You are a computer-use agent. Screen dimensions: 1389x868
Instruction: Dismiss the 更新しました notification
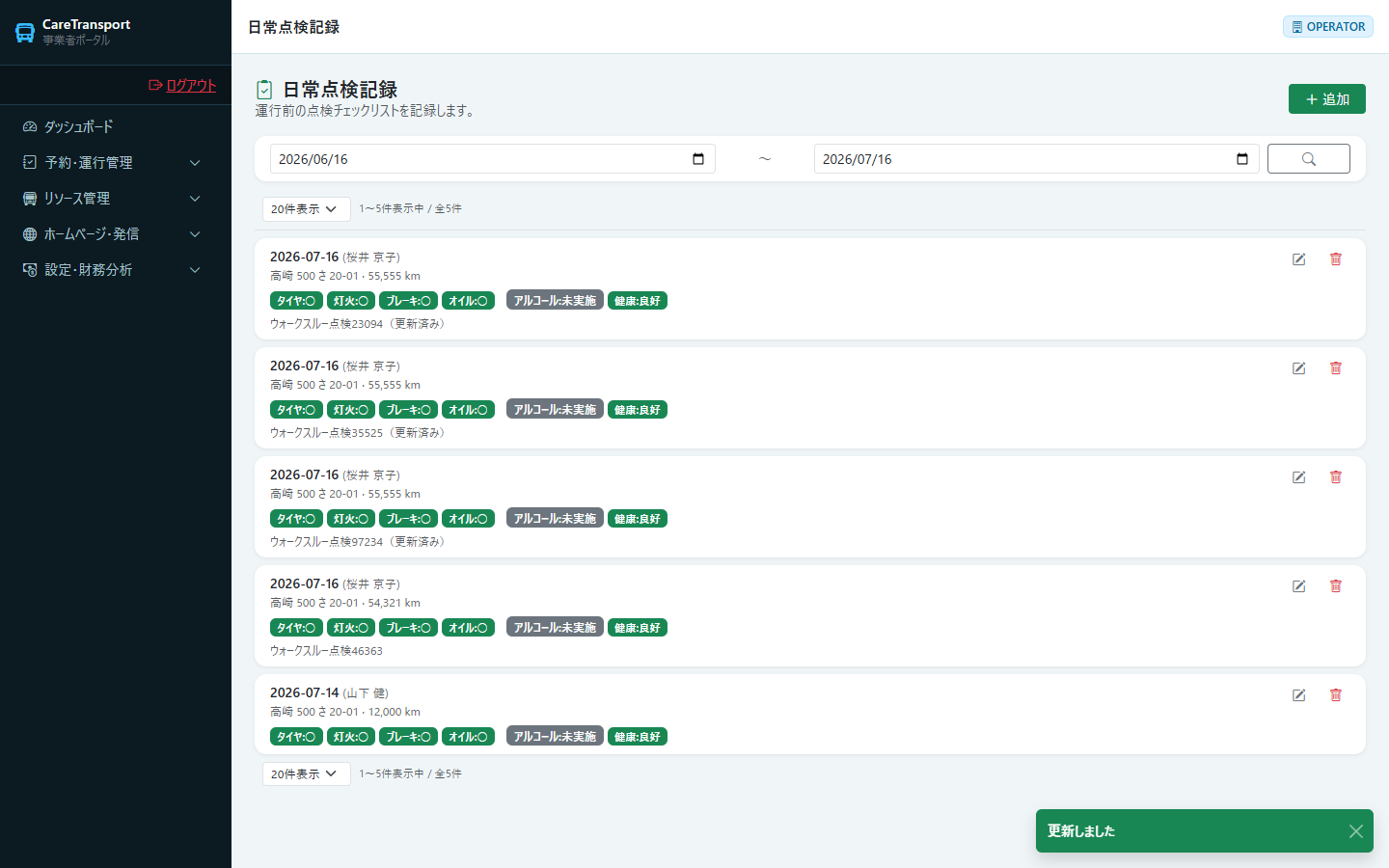1356,831
